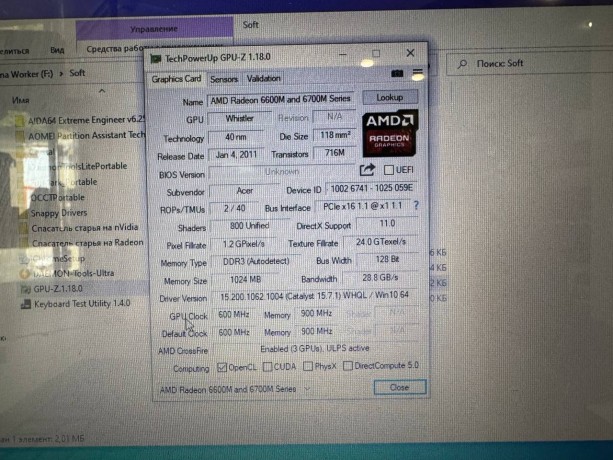This screenshot has height=460, width=613.
Task: Click the Shaders value 800 Unified
Action: coord(249,226)
